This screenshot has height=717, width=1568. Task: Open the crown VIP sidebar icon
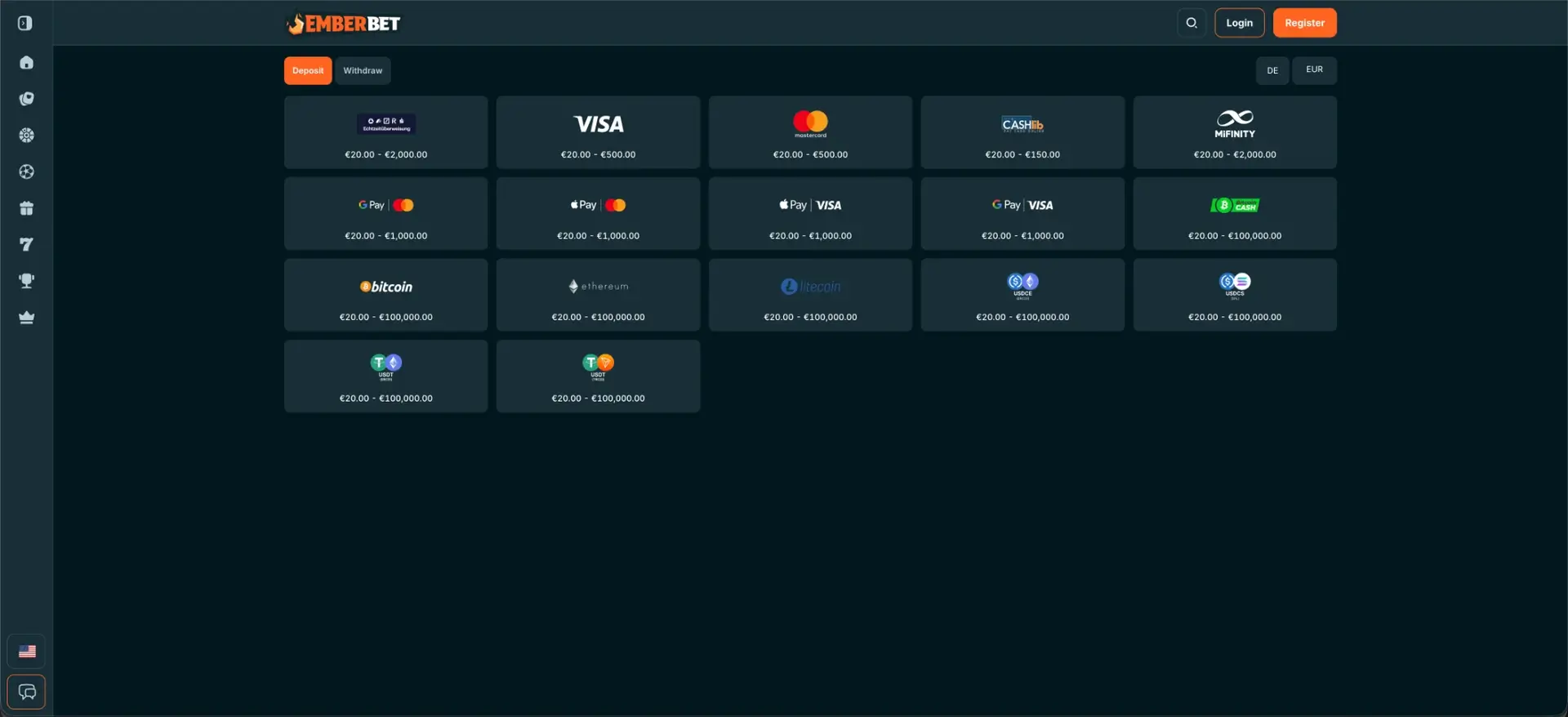[x=26, y=318]
